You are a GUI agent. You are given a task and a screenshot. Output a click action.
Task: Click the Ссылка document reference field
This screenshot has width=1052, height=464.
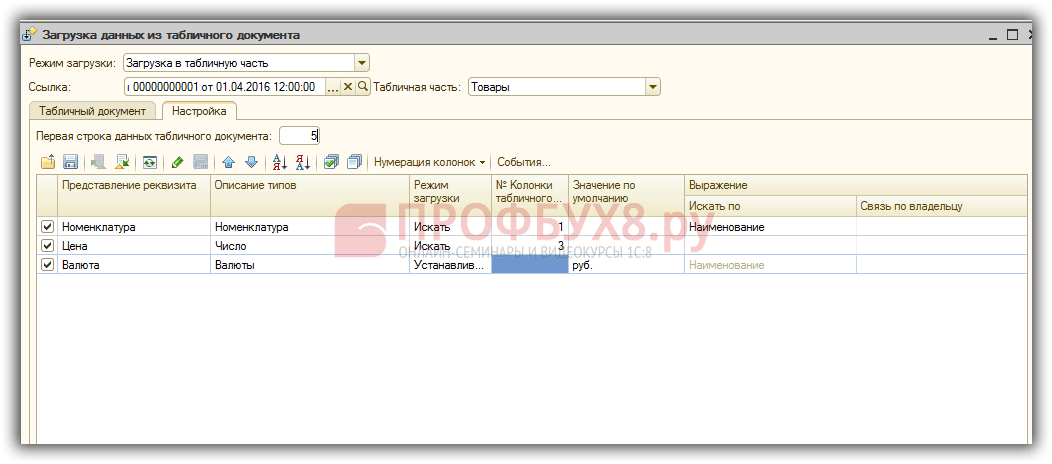[x=225, y=86]
